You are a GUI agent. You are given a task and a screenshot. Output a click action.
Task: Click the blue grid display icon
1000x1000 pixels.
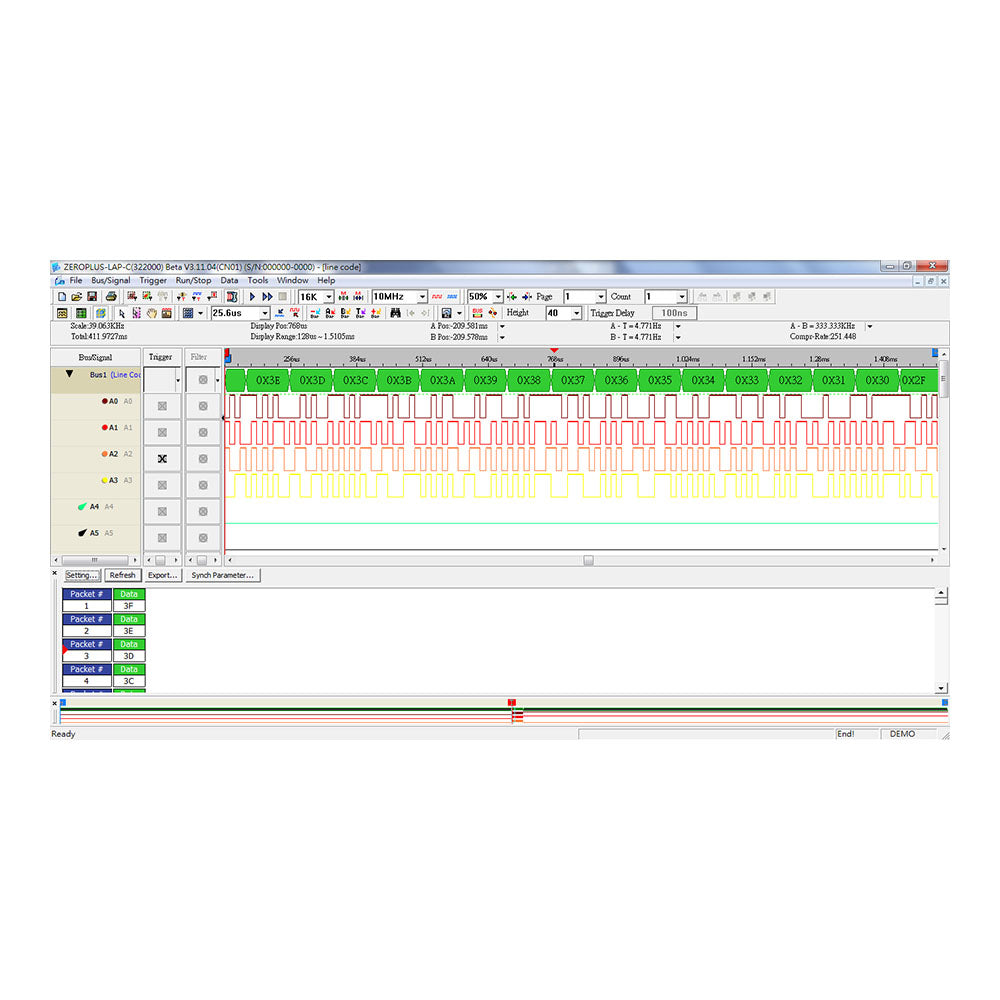(188, 313)
